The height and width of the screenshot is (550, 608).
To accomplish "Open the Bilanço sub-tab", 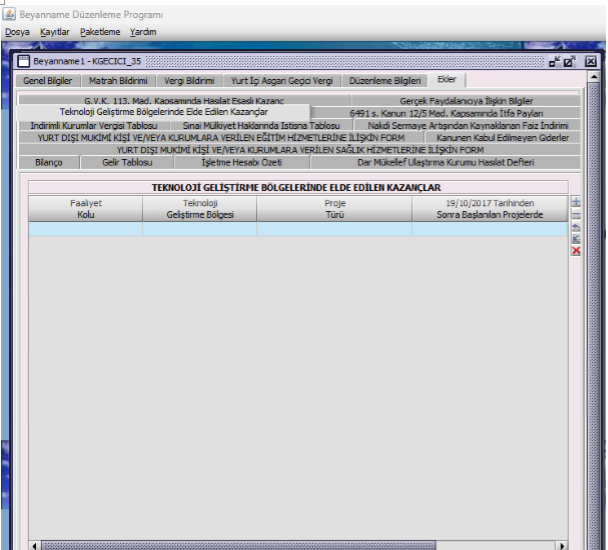I will coord(48,162).
